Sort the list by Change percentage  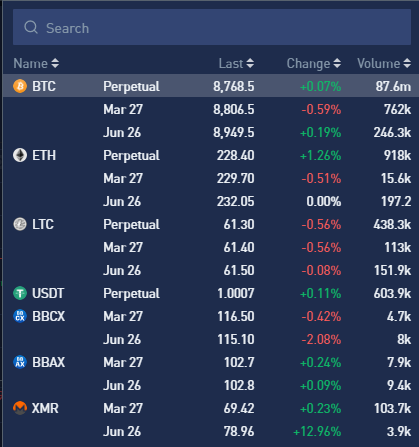tap(314, 63)
